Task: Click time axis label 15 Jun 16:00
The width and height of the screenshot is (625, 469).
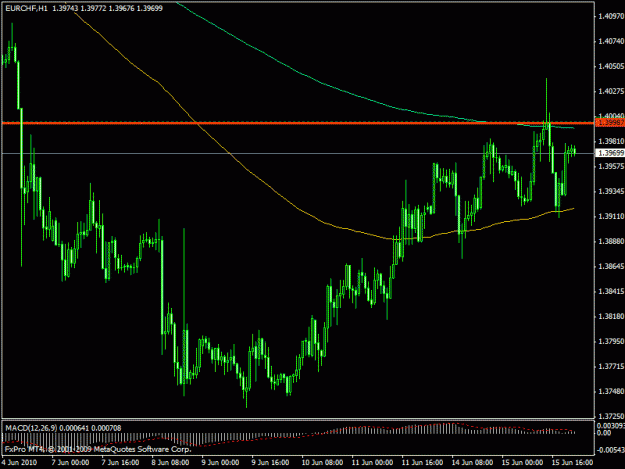Action: pyautogui.click(x=572, y=463)
